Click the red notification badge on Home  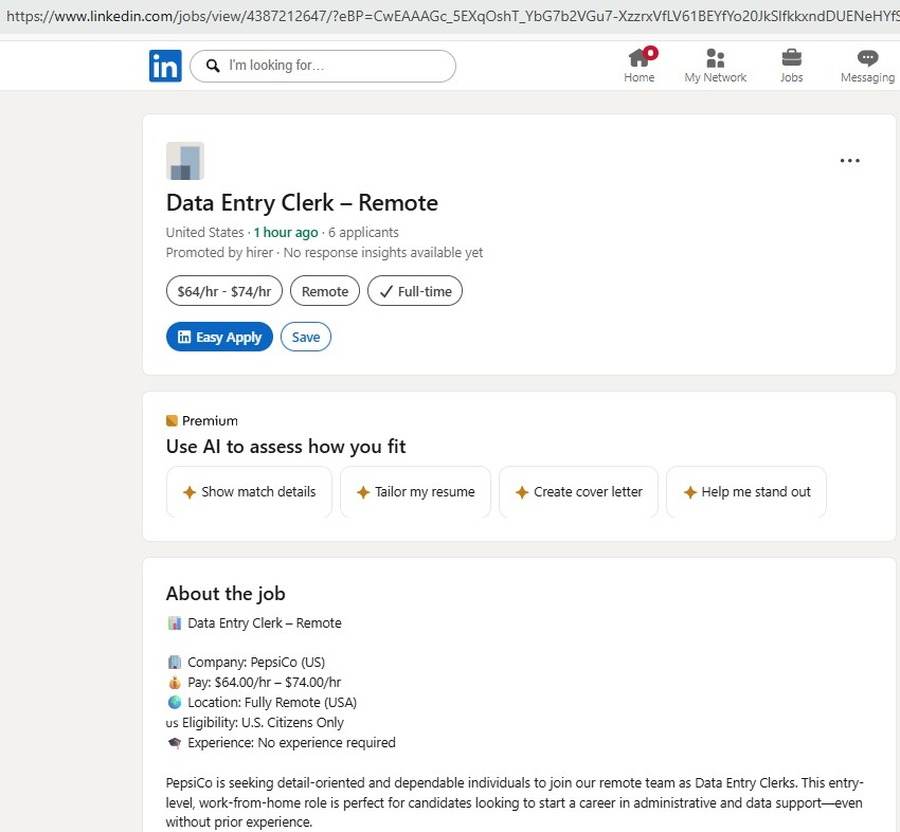point(650,53)
